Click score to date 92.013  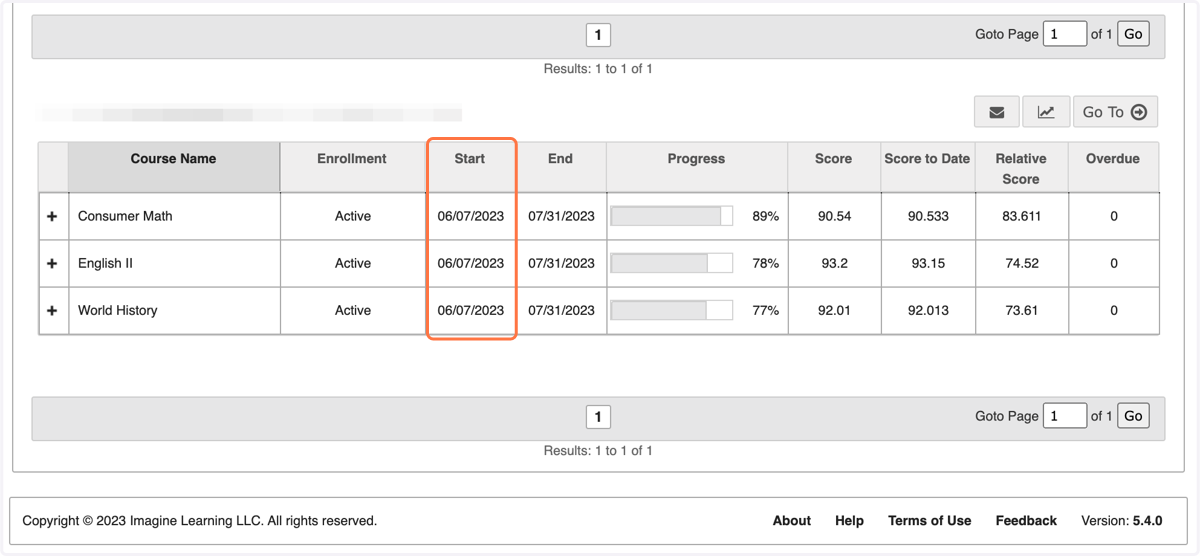(x=928, y=310)
